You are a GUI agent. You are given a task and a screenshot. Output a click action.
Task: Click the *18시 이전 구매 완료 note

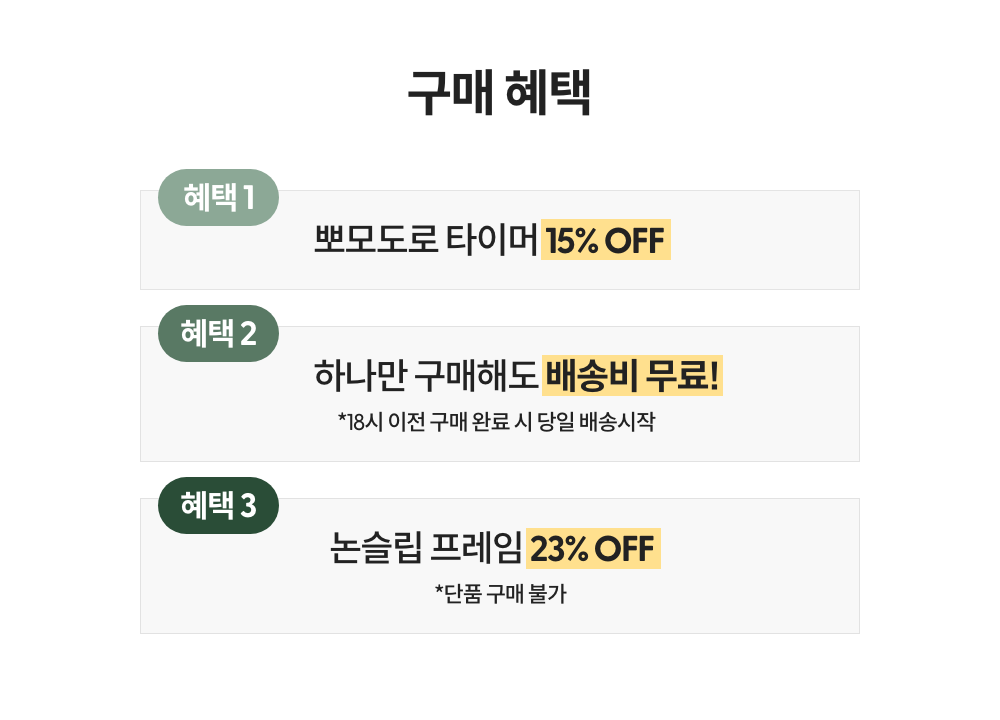[x=434, y=422]
